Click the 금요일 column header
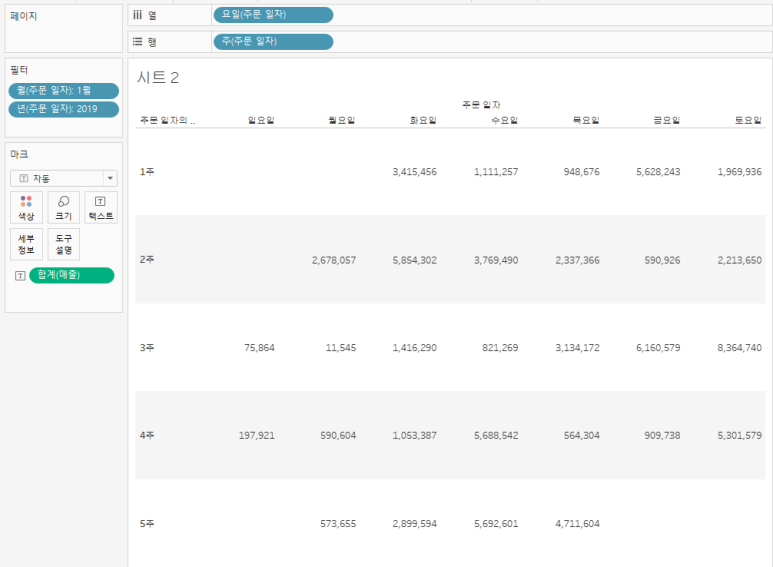773x567 pixels. [667, 120]
